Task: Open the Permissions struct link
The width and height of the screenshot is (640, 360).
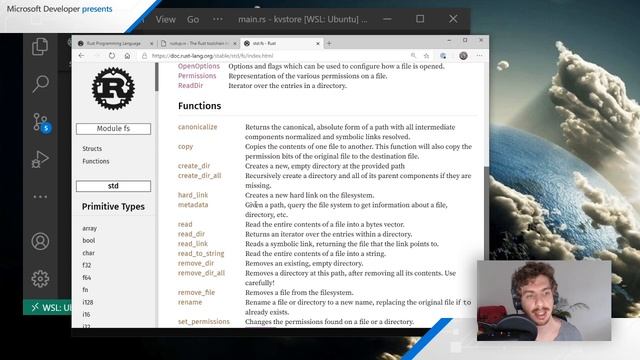Action: pos(197,76)
